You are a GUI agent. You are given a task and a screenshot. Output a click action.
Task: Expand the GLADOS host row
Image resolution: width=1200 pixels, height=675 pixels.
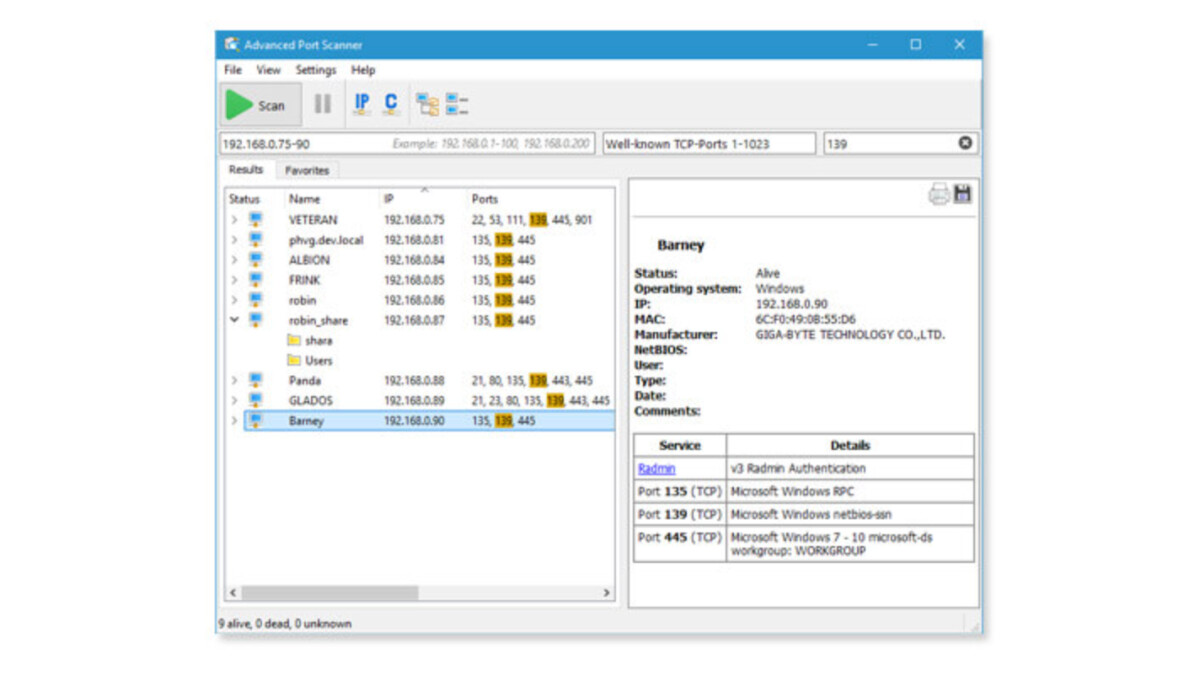pyautogui.click(x=235, y=400)
